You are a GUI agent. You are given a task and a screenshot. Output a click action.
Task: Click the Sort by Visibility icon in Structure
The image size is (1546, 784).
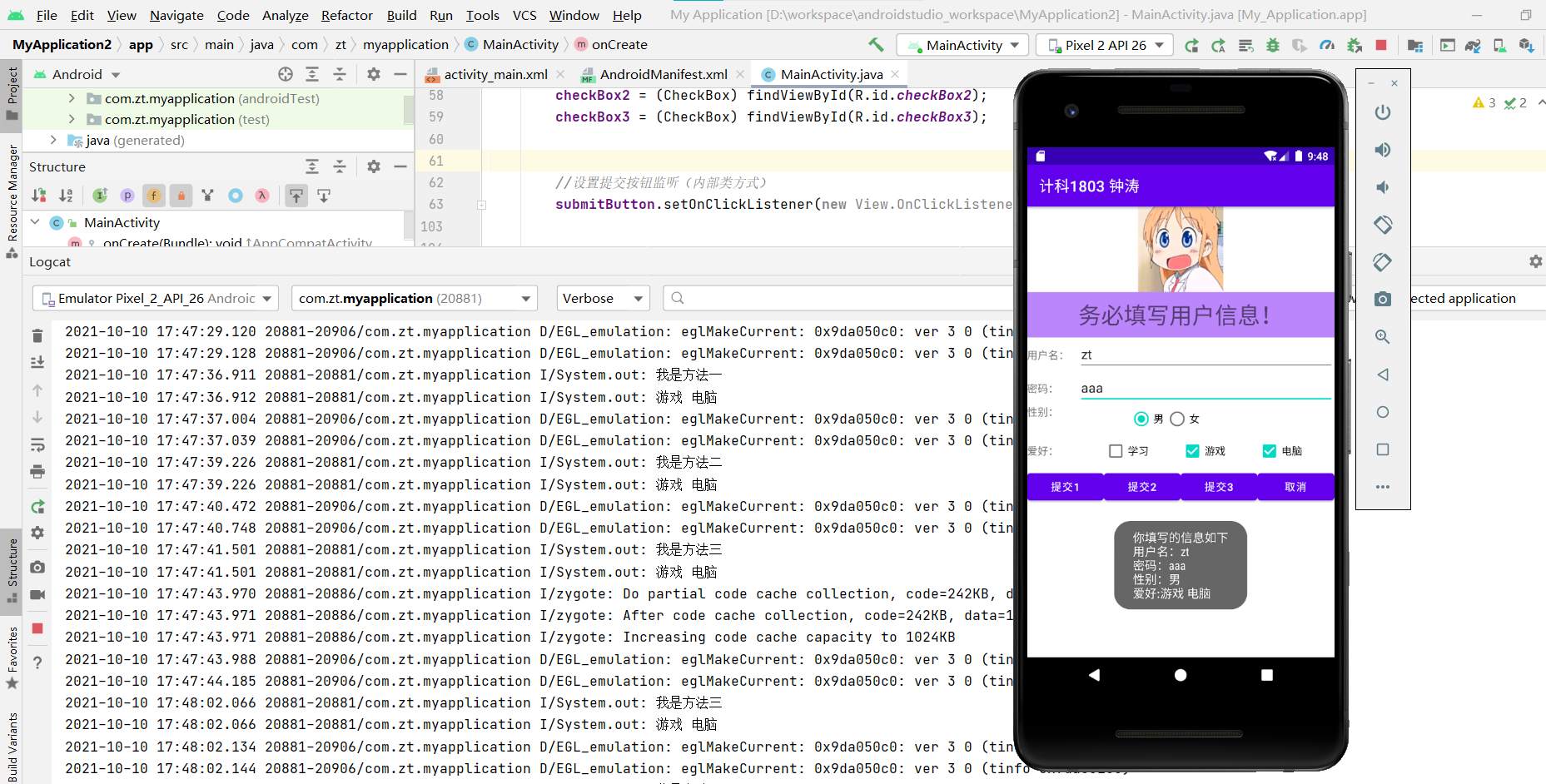(x=39, y=196)
